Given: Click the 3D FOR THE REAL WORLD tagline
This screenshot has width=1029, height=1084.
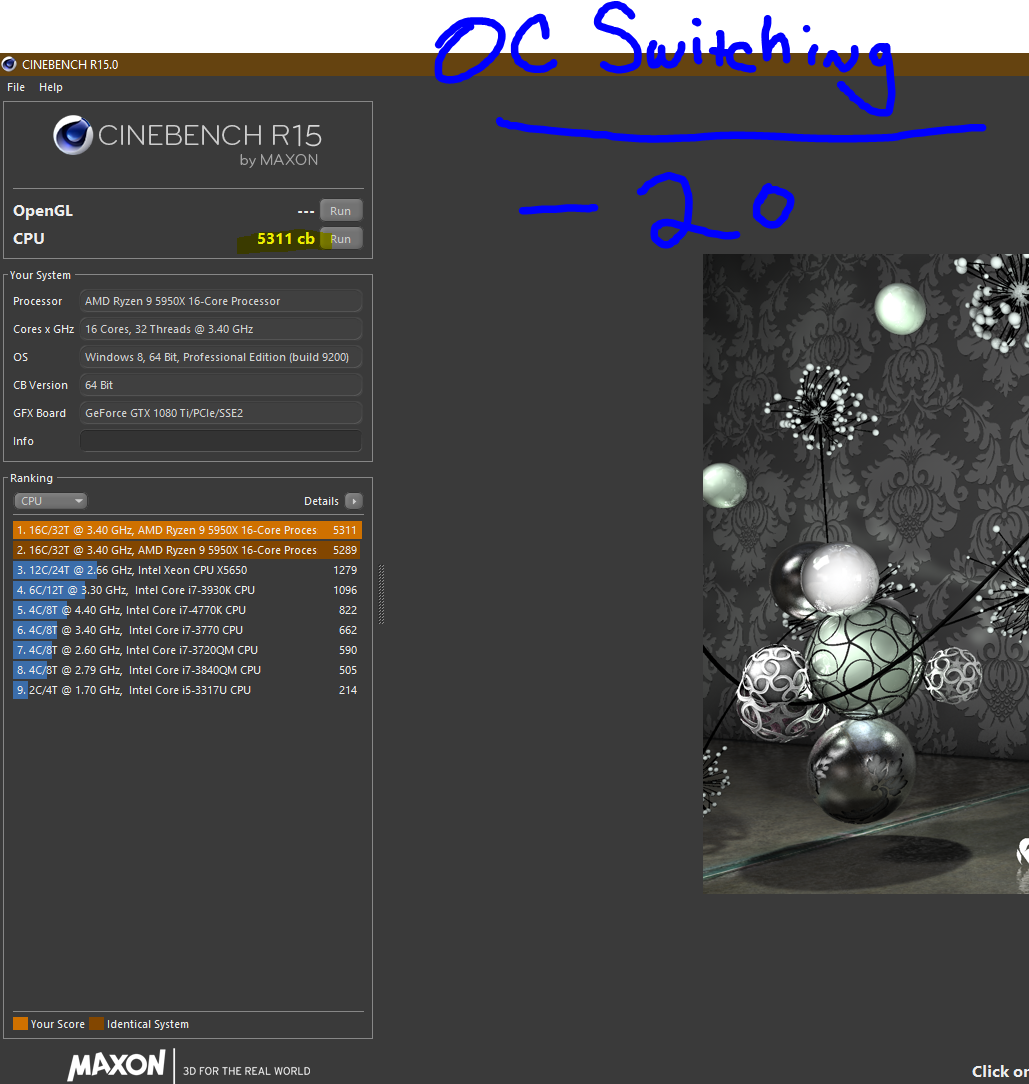Looking at the screenshot, I should pyautogui.click(x=247, y=1071).
